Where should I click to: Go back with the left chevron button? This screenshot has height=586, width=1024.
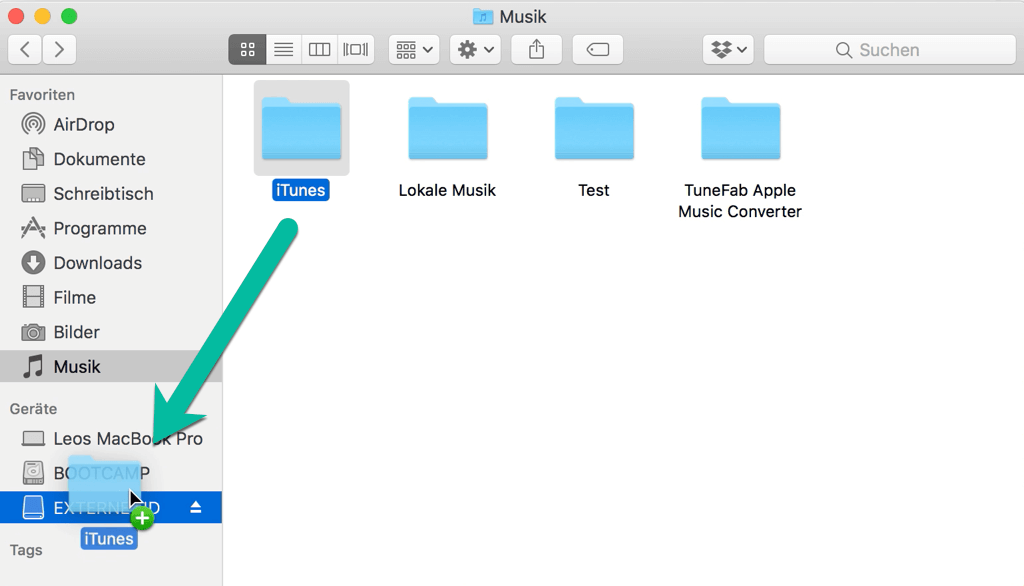click(x=25, y=50)
